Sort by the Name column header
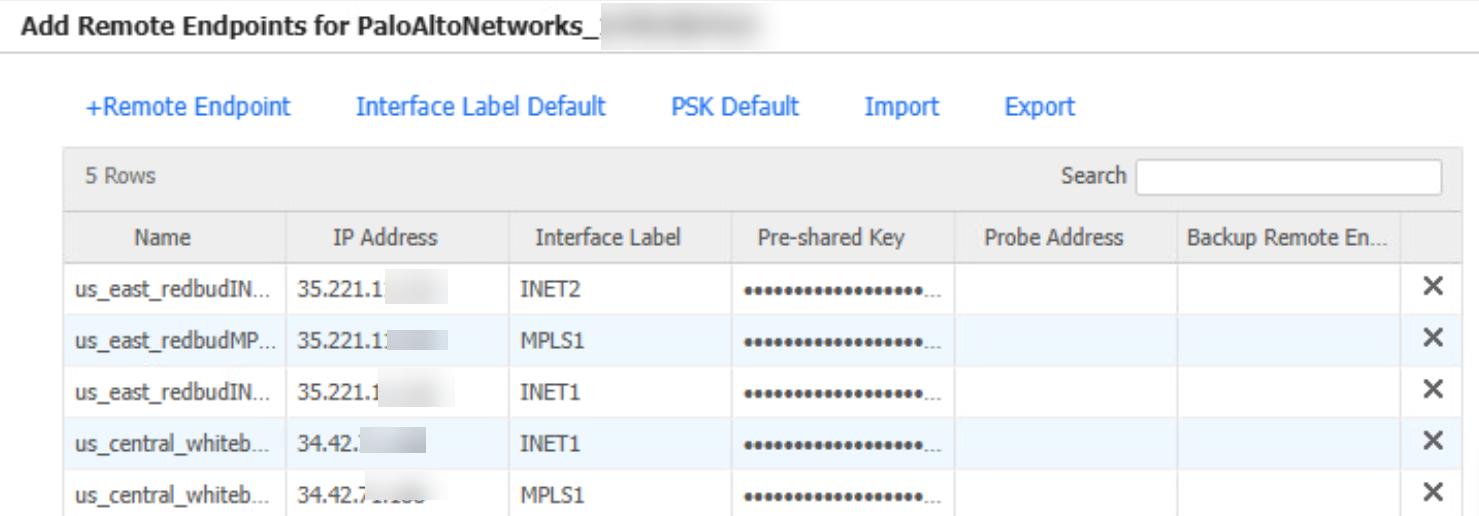 [x=163, y=238]
